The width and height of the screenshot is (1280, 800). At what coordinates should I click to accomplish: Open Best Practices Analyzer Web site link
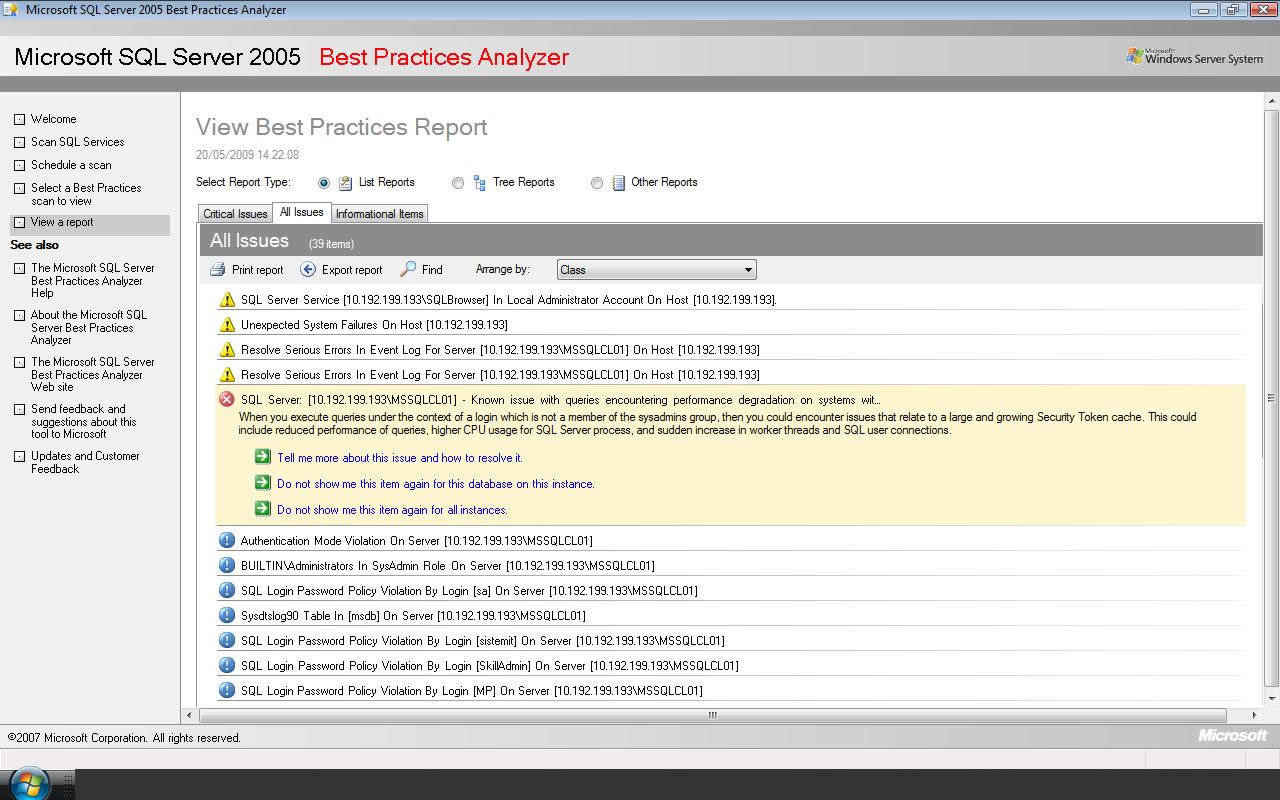[x=92, y=374]
